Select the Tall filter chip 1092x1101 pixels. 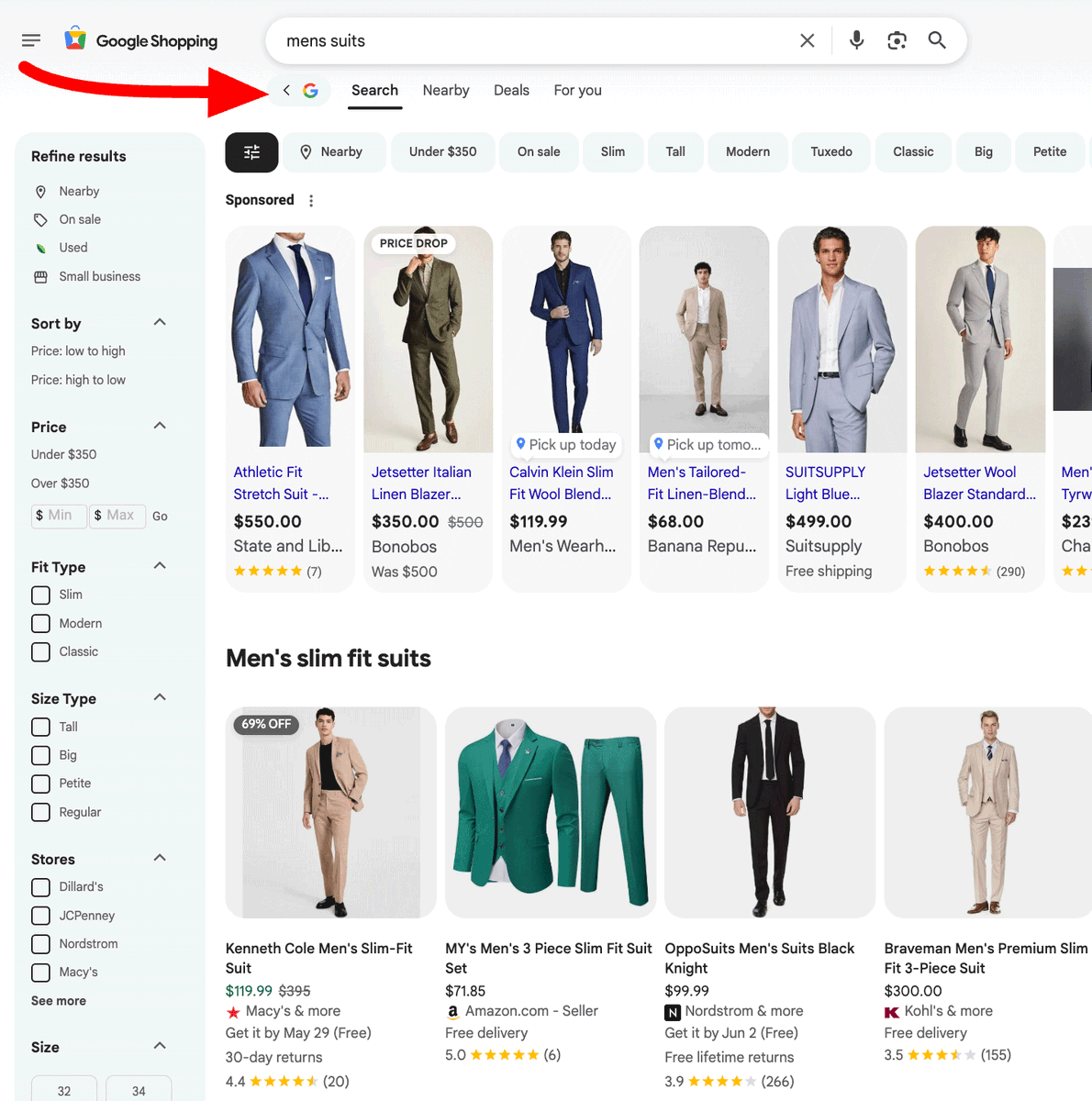point(675,152)
